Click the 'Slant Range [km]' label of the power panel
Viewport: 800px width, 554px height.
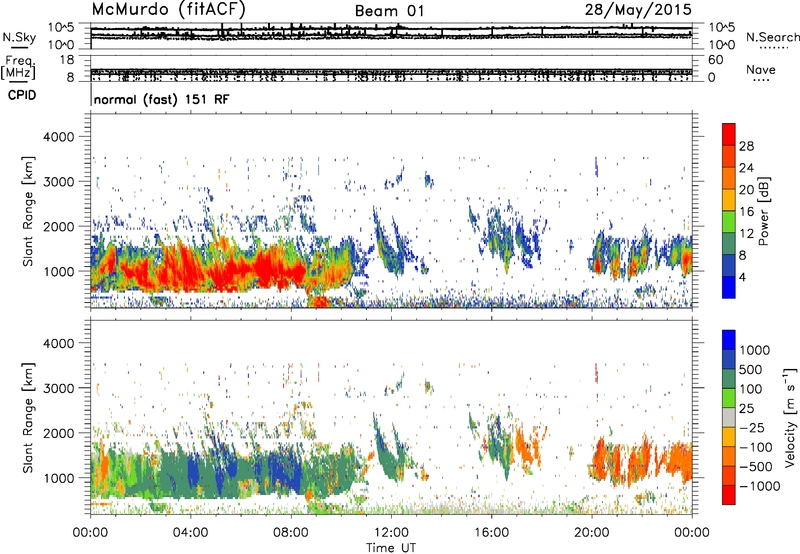28,211
